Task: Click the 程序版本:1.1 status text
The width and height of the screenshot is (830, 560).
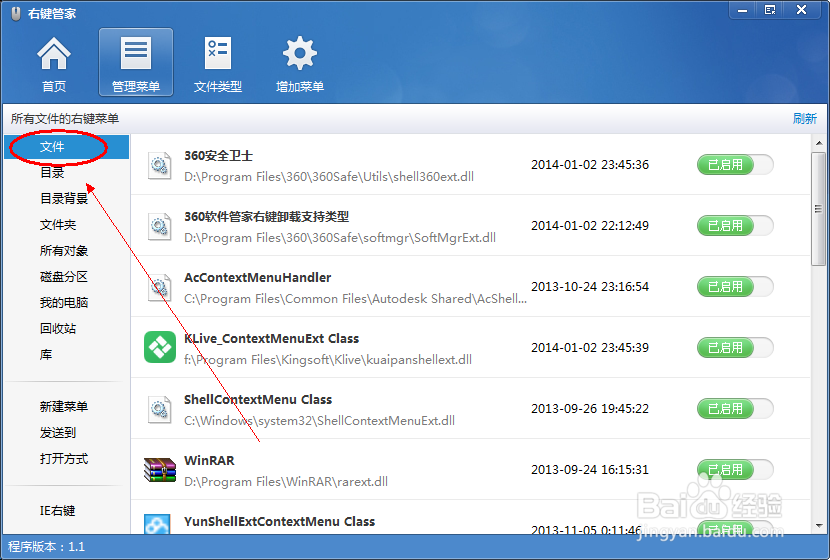Action: click(46, 547)
